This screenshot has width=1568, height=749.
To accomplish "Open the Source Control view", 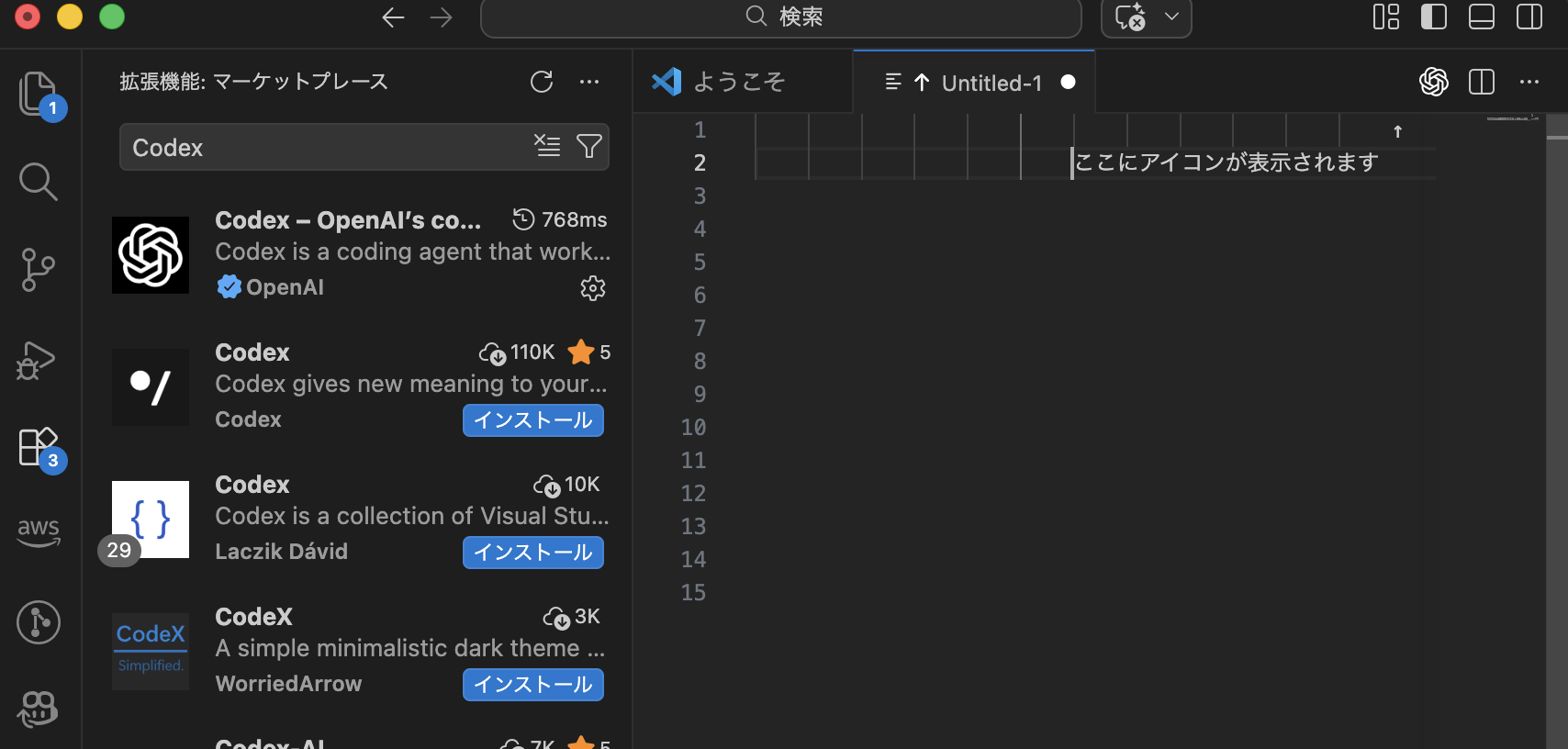I will pos(38,270).
